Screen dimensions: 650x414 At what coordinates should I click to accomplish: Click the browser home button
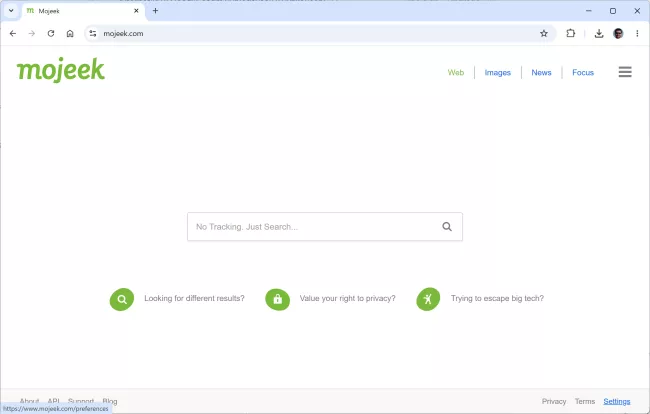click(x=70, y=34)
